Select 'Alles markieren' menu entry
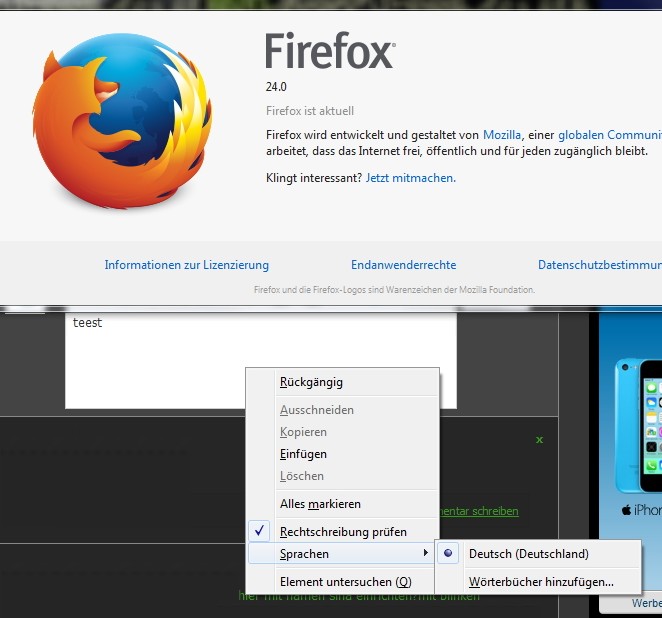This screenshot has height=618, width=662. click(x=342, y=504)
